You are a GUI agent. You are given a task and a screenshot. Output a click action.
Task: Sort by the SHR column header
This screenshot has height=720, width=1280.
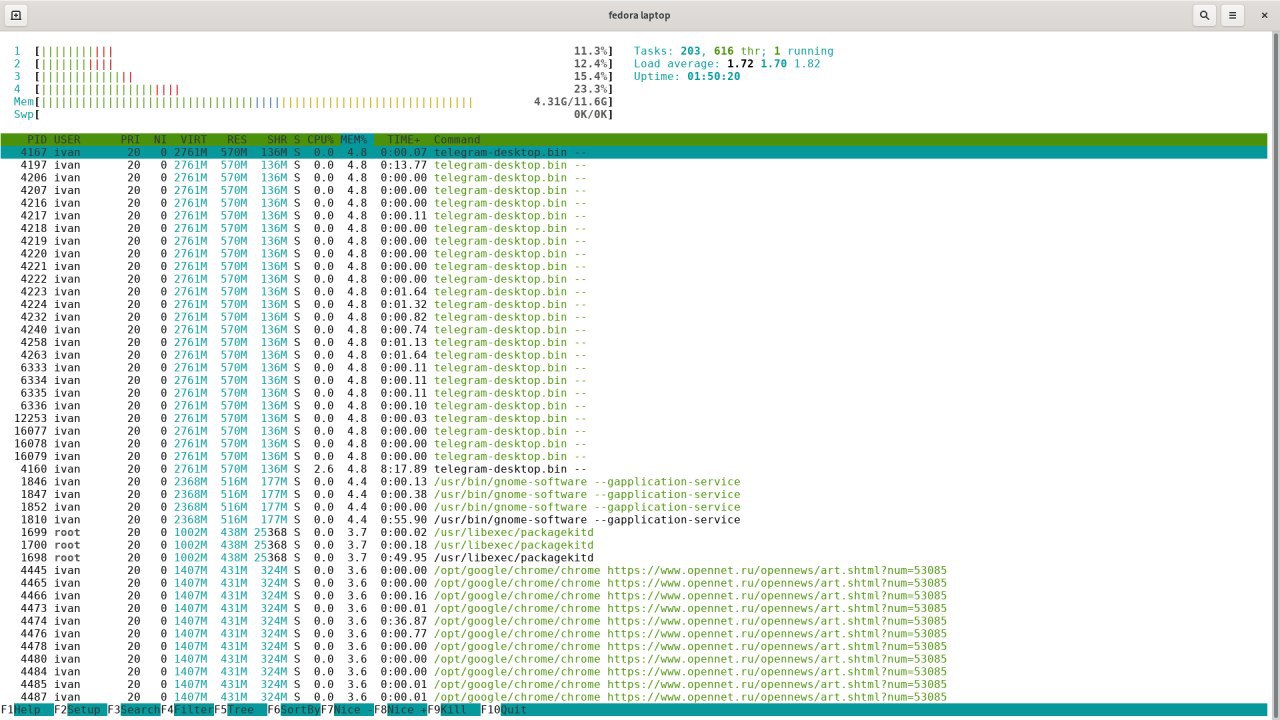click(x=277, y=140)
